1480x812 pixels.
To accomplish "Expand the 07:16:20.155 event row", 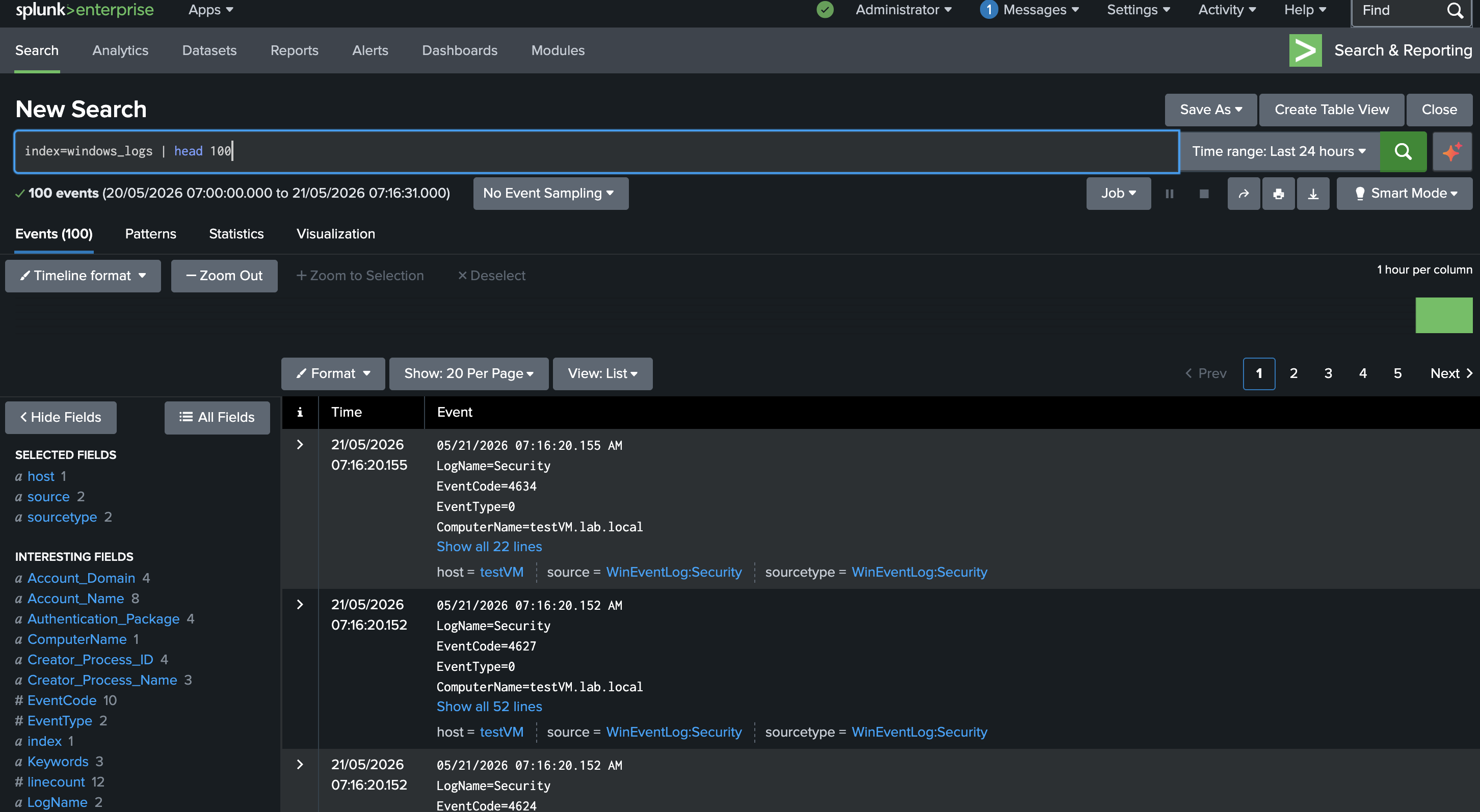I will (x=299, y=445).
